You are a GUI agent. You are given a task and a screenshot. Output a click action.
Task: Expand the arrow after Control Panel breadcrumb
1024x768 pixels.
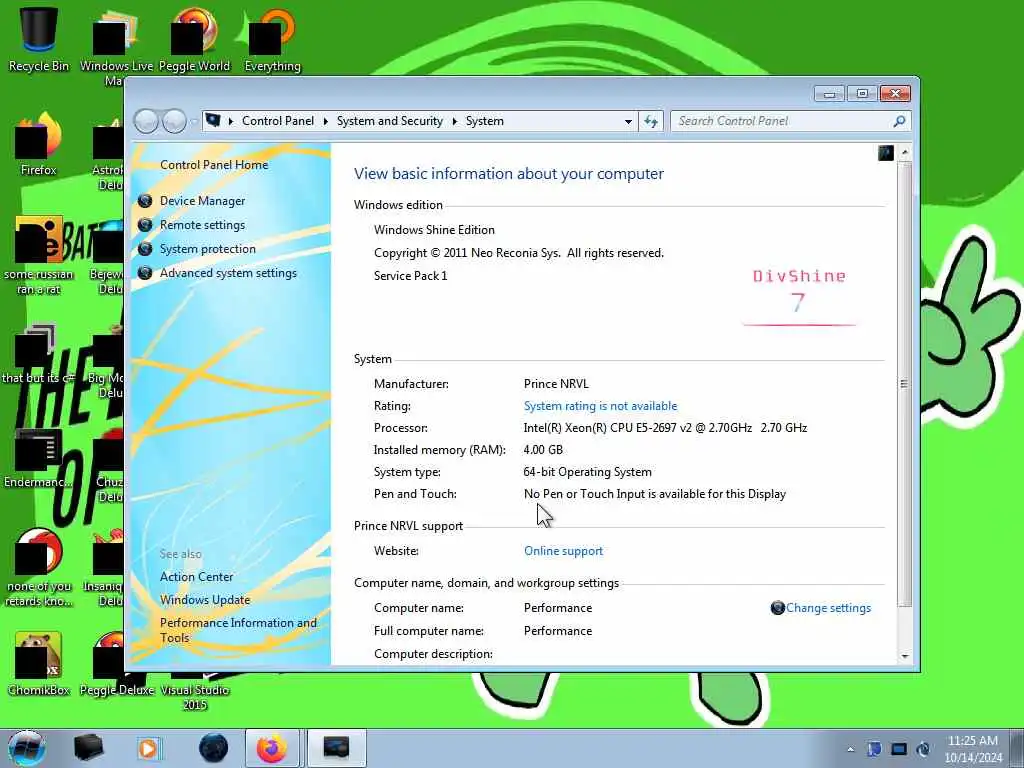(325, 121)
